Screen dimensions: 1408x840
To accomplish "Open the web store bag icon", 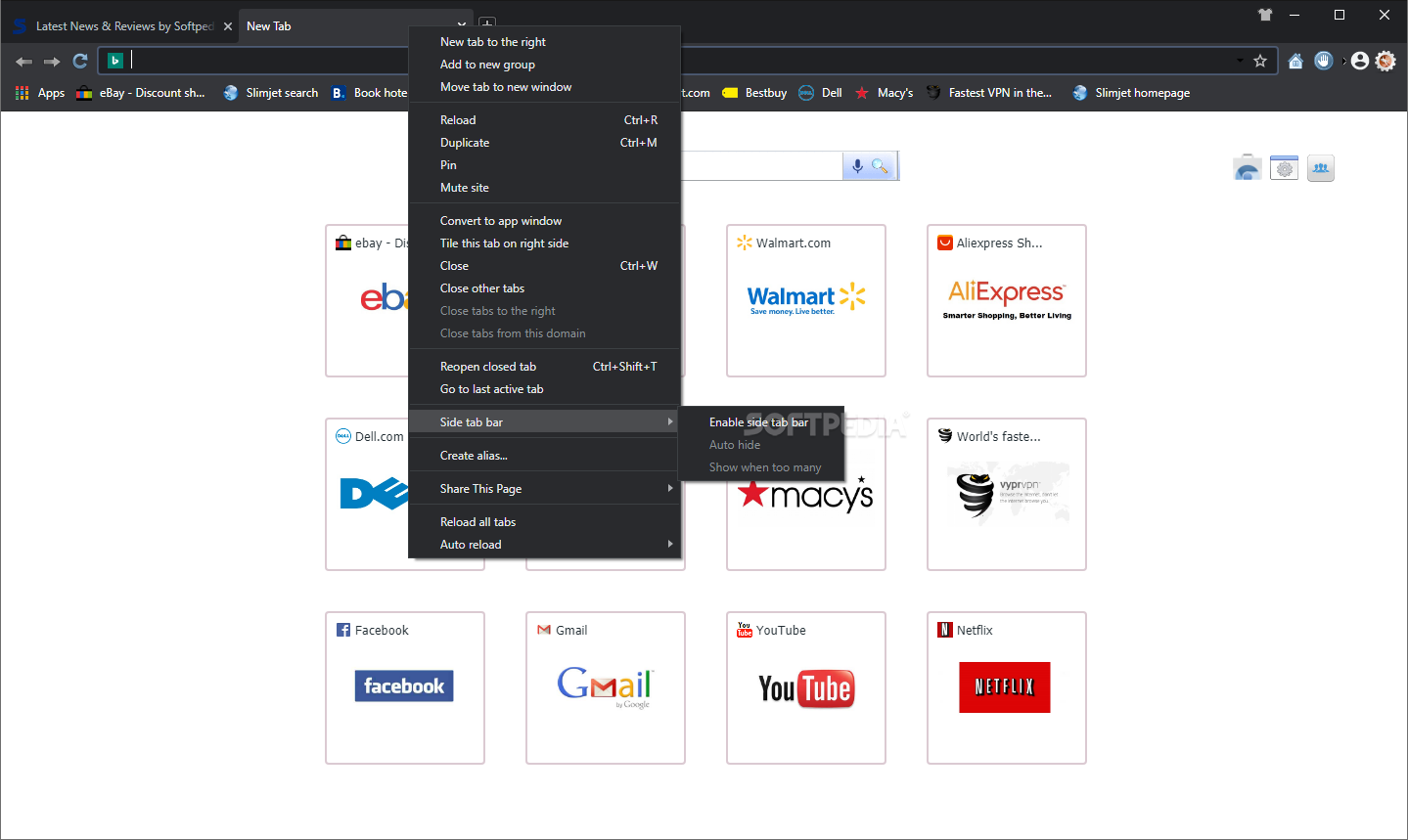I will coord(1248,168).
